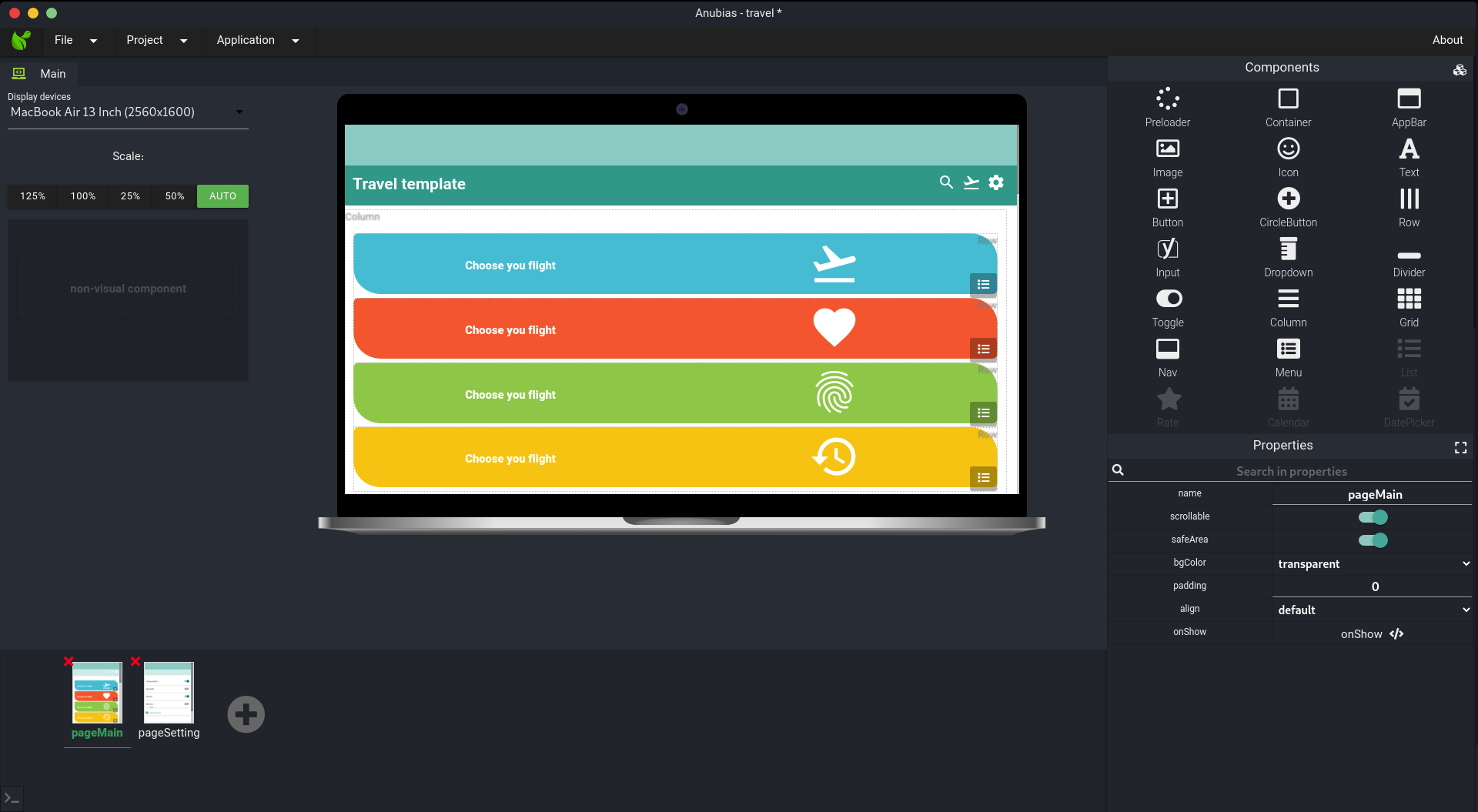Disable the scrollable toggle
Image resolution: width=1478 pixels, height=812 pixels.
click(1373, 517)
